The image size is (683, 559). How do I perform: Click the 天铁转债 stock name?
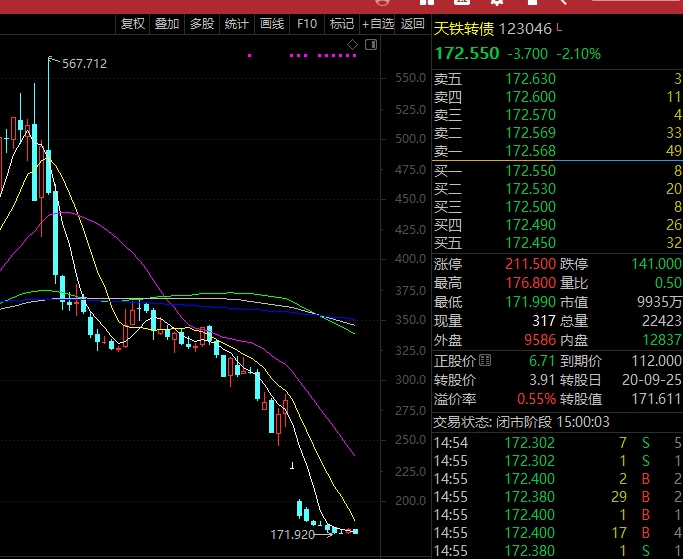(x=465, y=31)
